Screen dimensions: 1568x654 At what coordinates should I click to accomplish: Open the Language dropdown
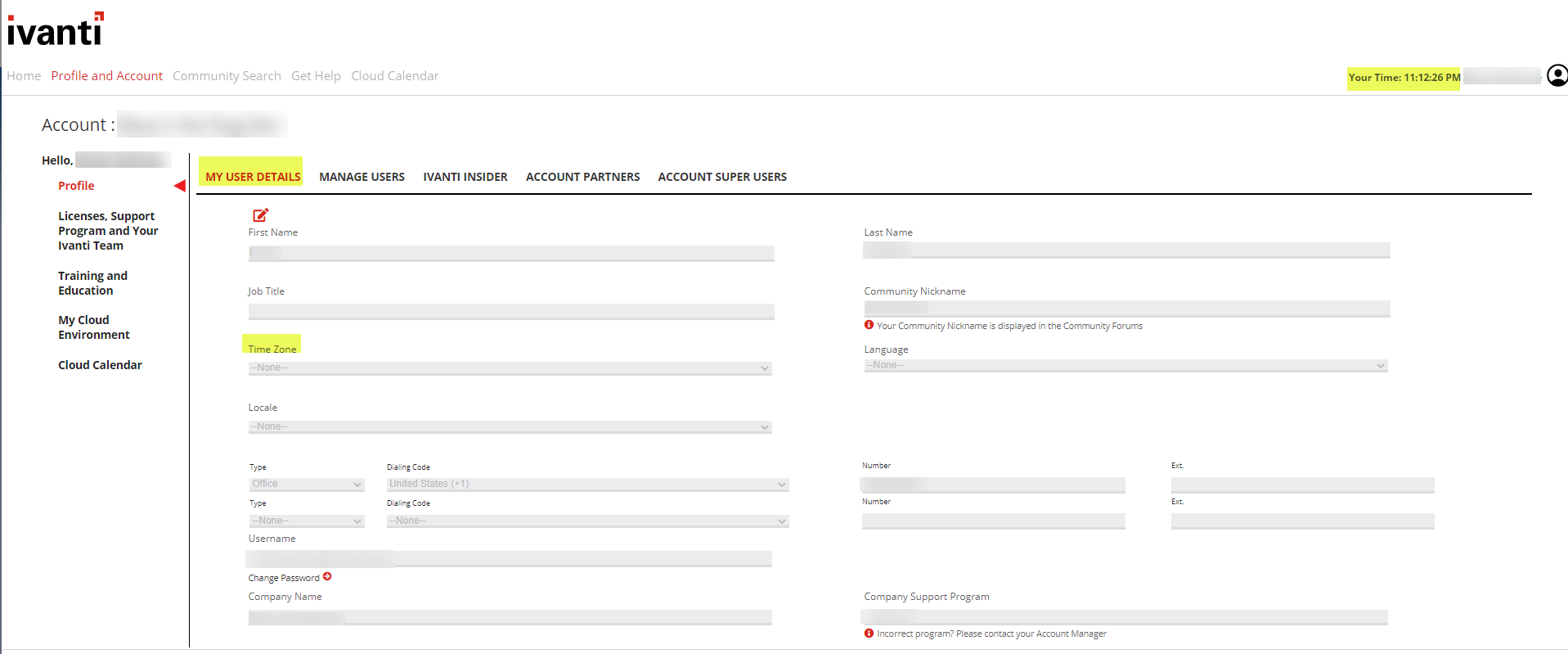click(x=1125, y=366)
